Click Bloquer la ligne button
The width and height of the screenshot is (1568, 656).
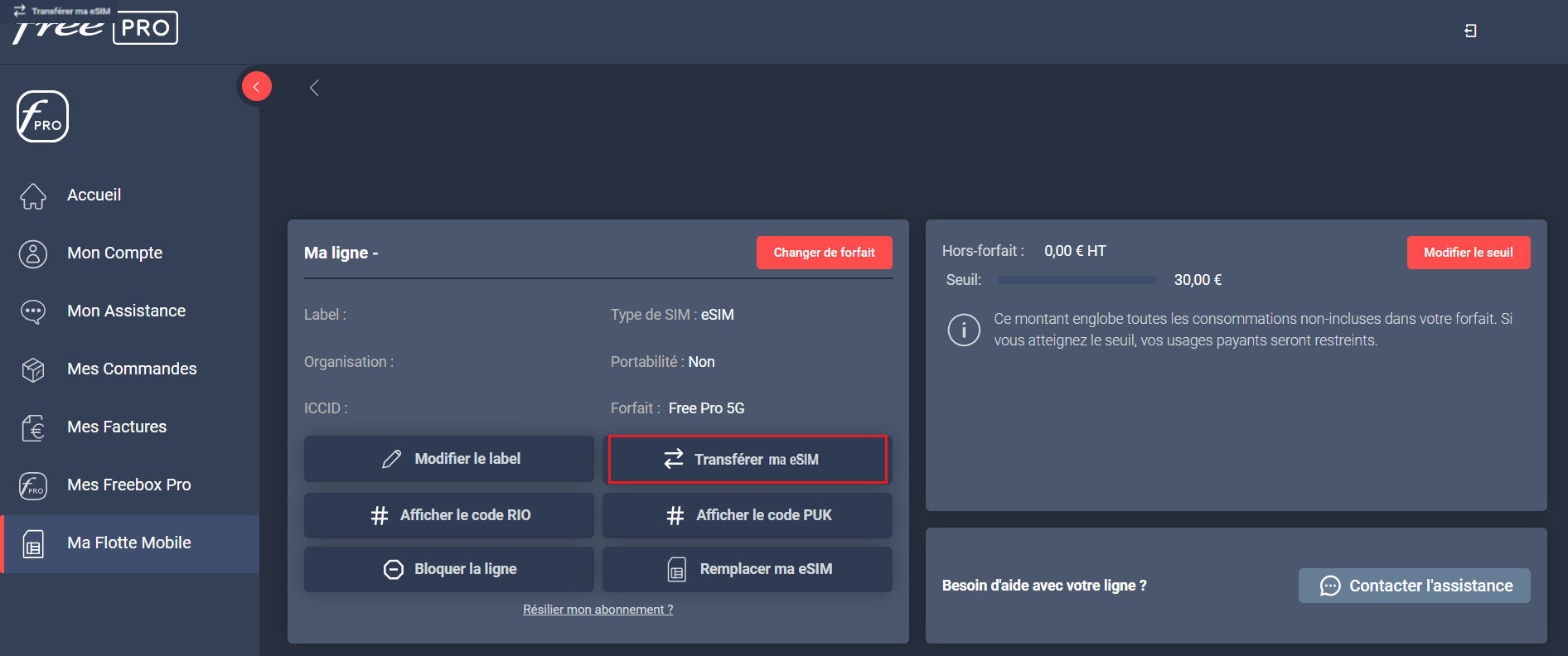[x=449, y=569]
